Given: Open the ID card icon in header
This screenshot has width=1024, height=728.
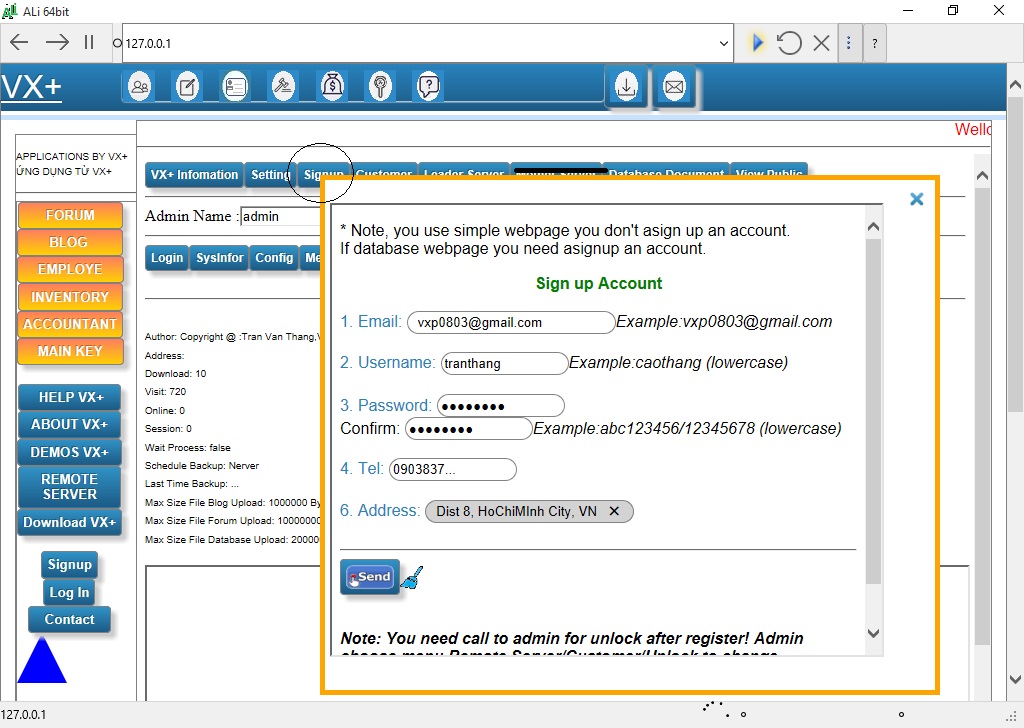Looking at the screenshot, I should (x=235, y=87).
